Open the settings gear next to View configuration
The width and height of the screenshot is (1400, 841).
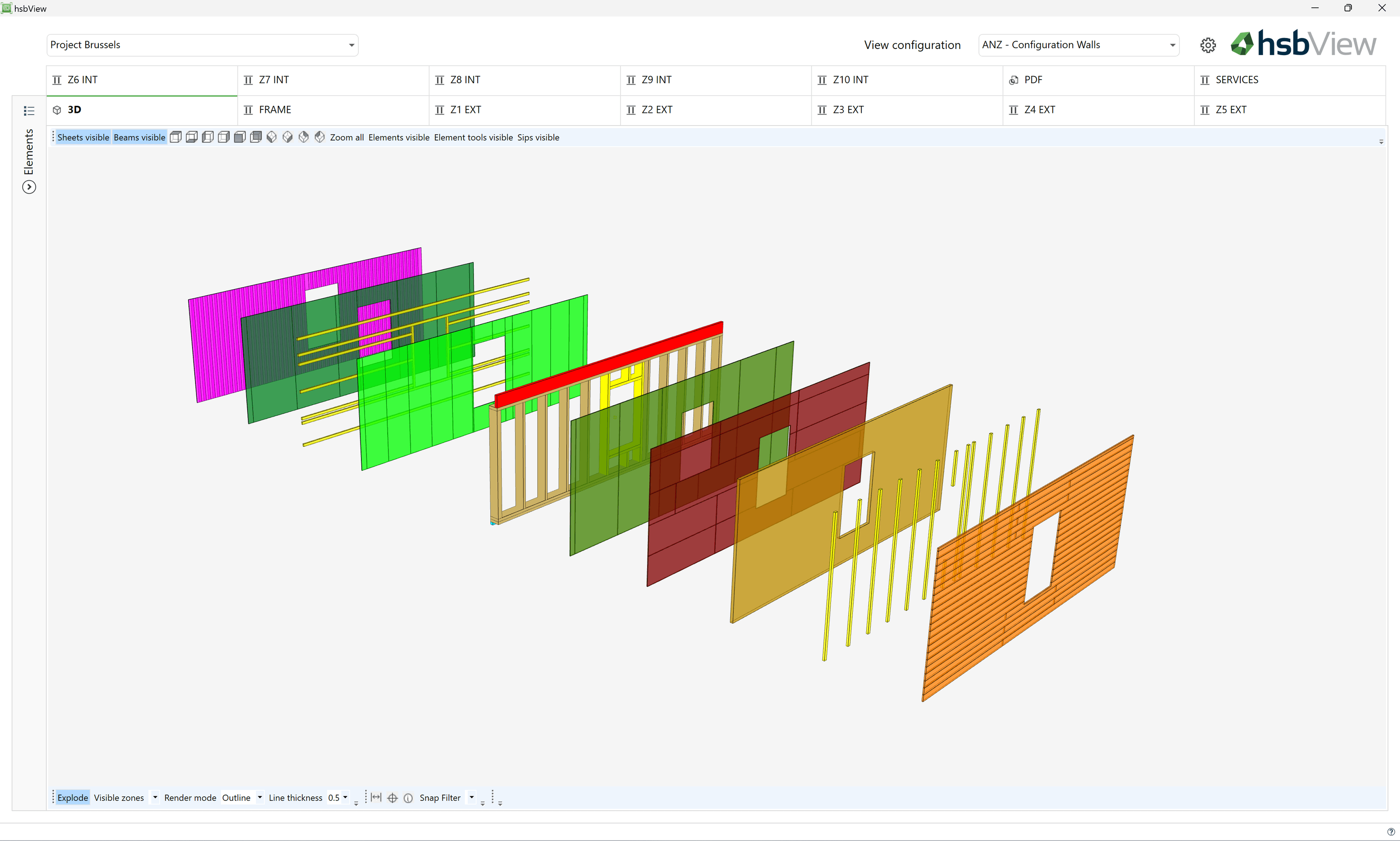point(1207,46)
